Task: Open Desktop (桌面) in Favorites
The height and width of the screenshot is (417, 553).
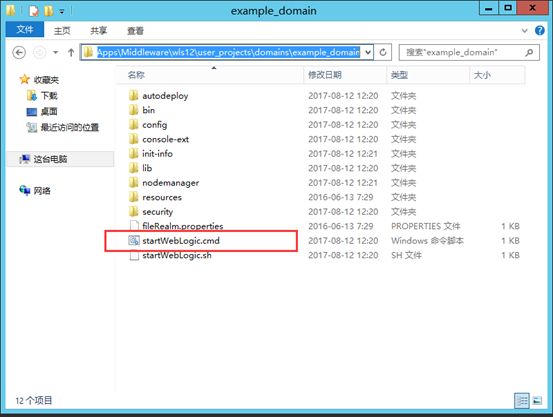Action: pyautogui.click(x=42, y=111)
